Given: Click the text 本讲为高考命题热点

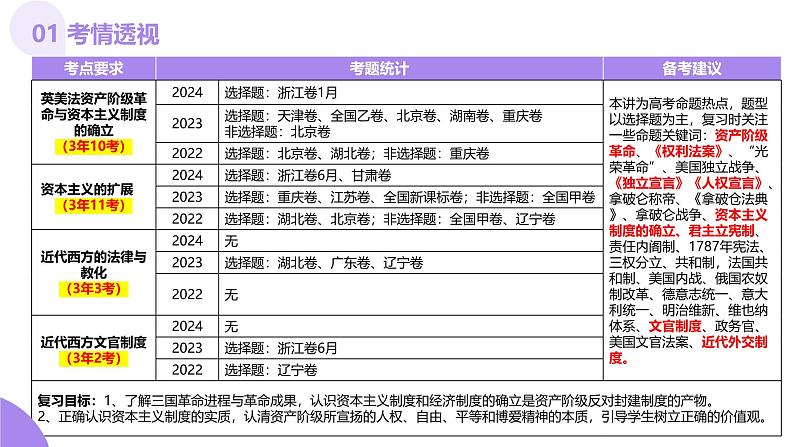Looking at the screenshot, I should 668,104.
